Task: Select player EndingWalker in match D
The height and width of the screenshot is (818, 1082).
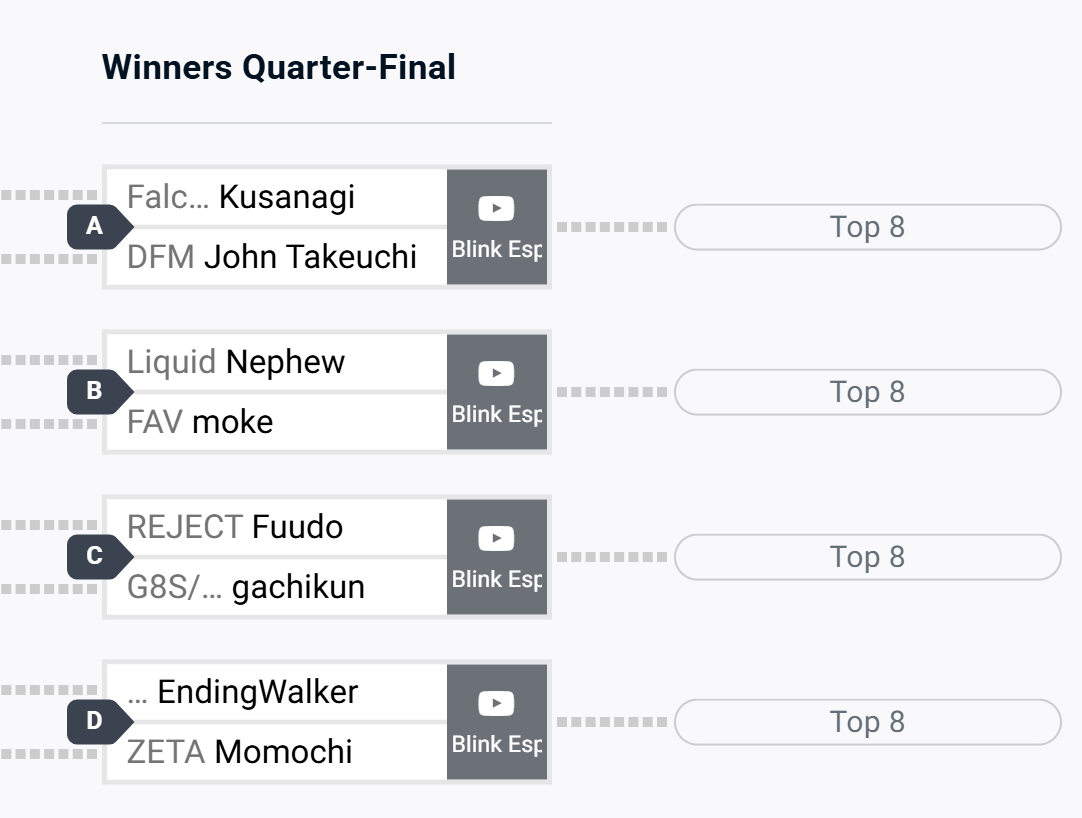Action: coord(277,692)
